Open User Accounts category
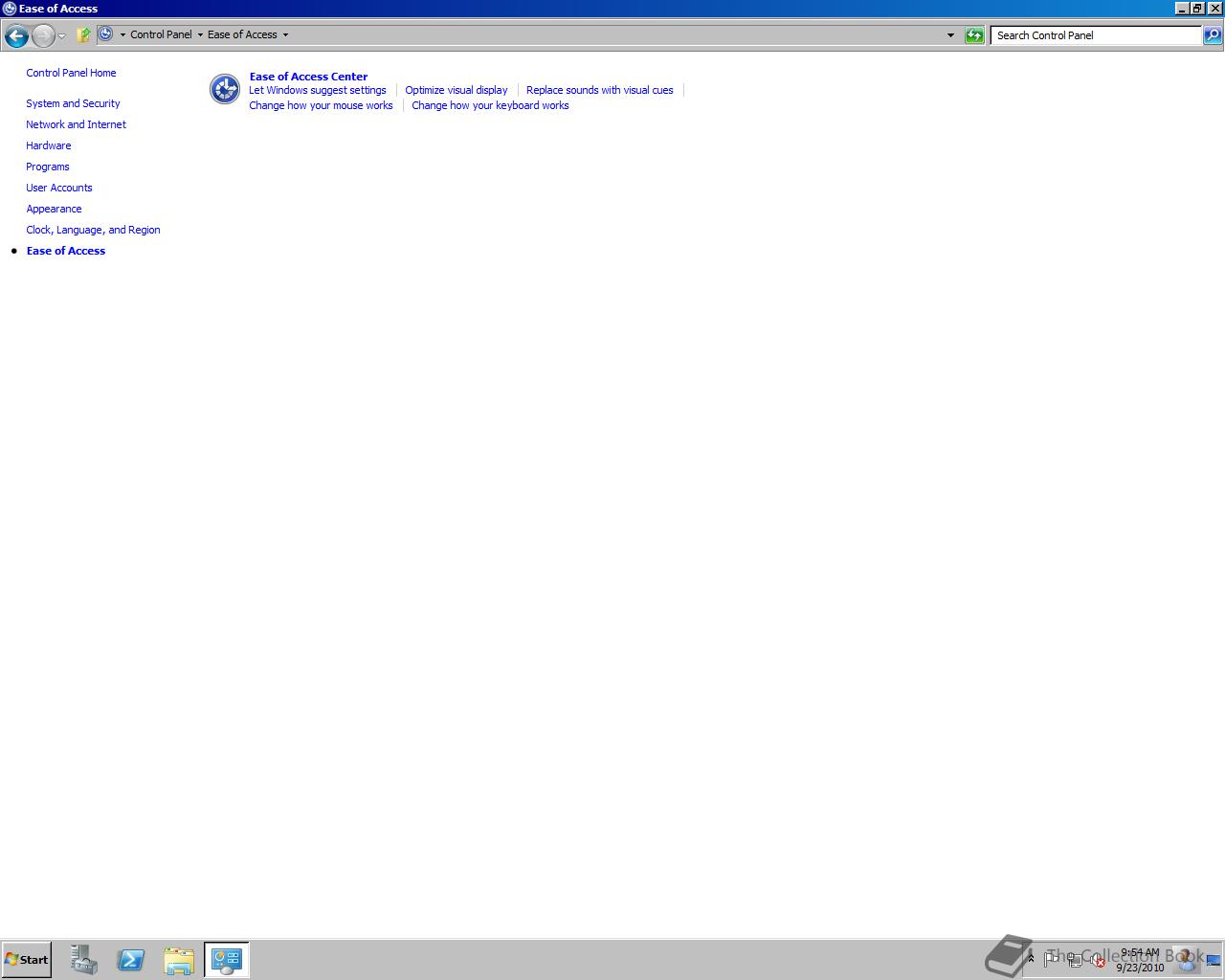The width and height of the screenshot is (1225, 980). tap(59, 188)
